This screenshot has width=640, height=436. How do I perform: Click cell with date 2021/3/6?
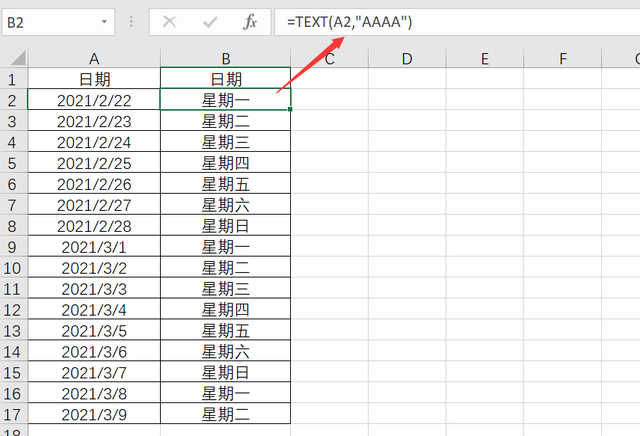[94, 351]
